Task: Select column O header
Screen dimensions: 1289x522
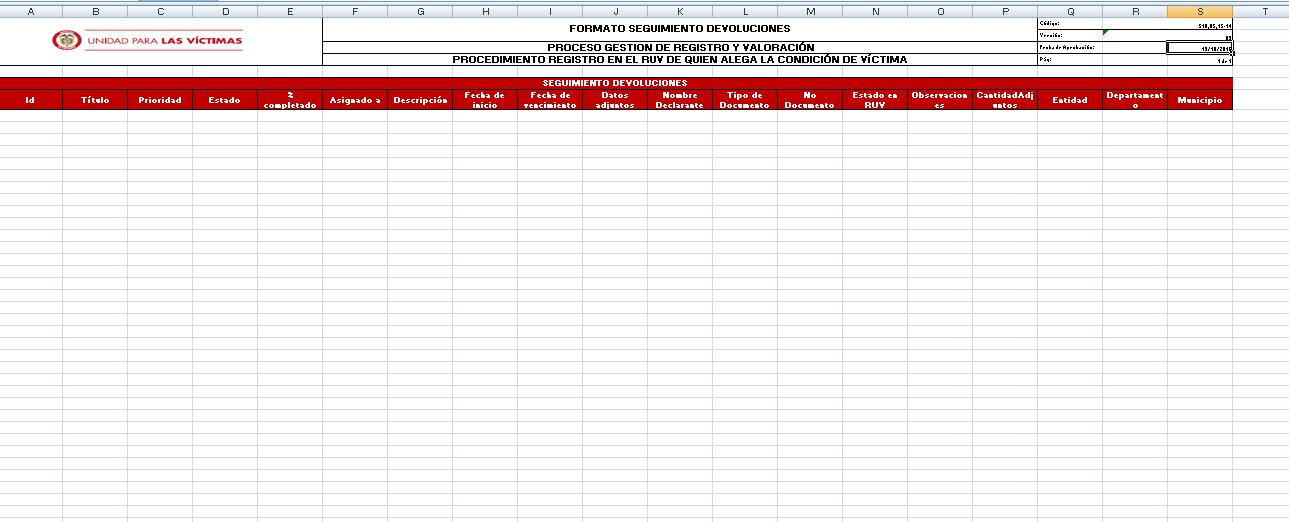Action: coord(940,11)
